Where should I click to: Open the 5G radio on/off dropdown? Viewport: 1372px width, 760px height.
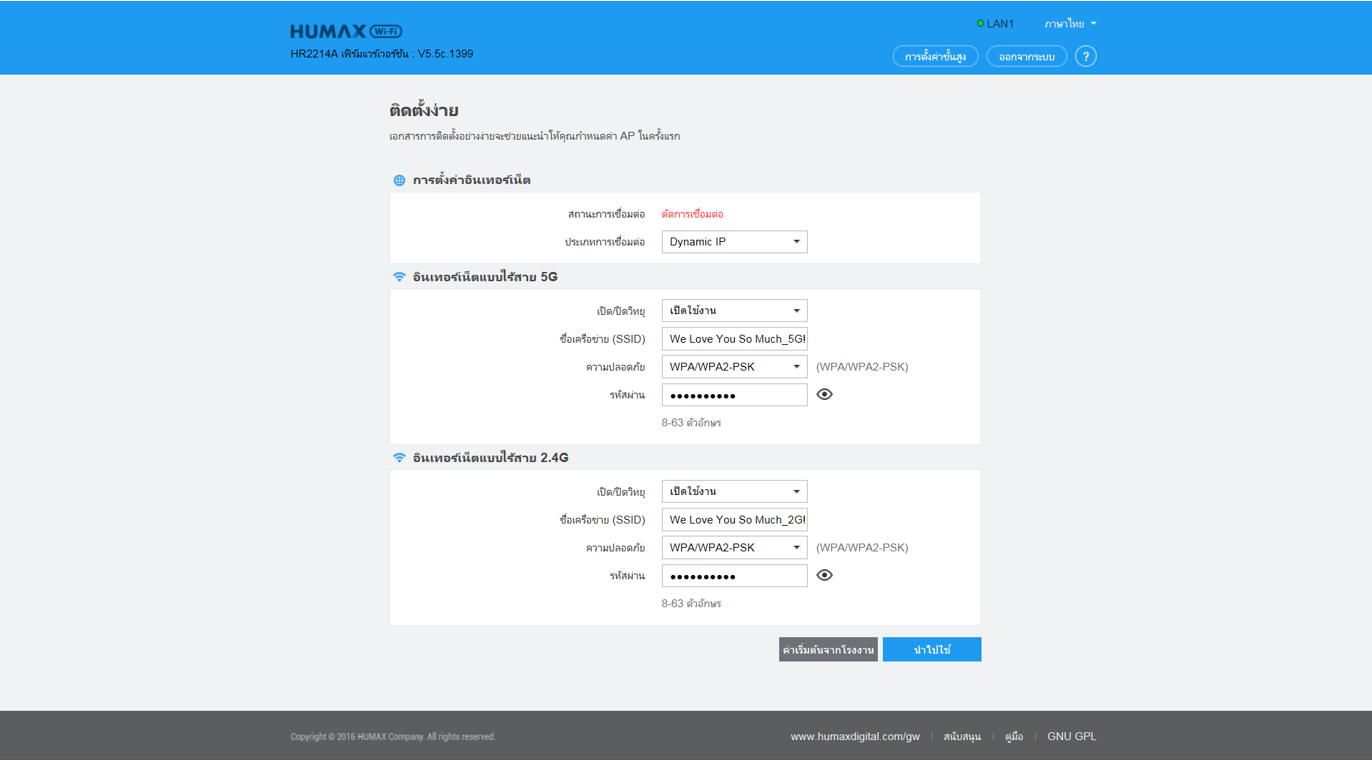(x=734, y=311)
